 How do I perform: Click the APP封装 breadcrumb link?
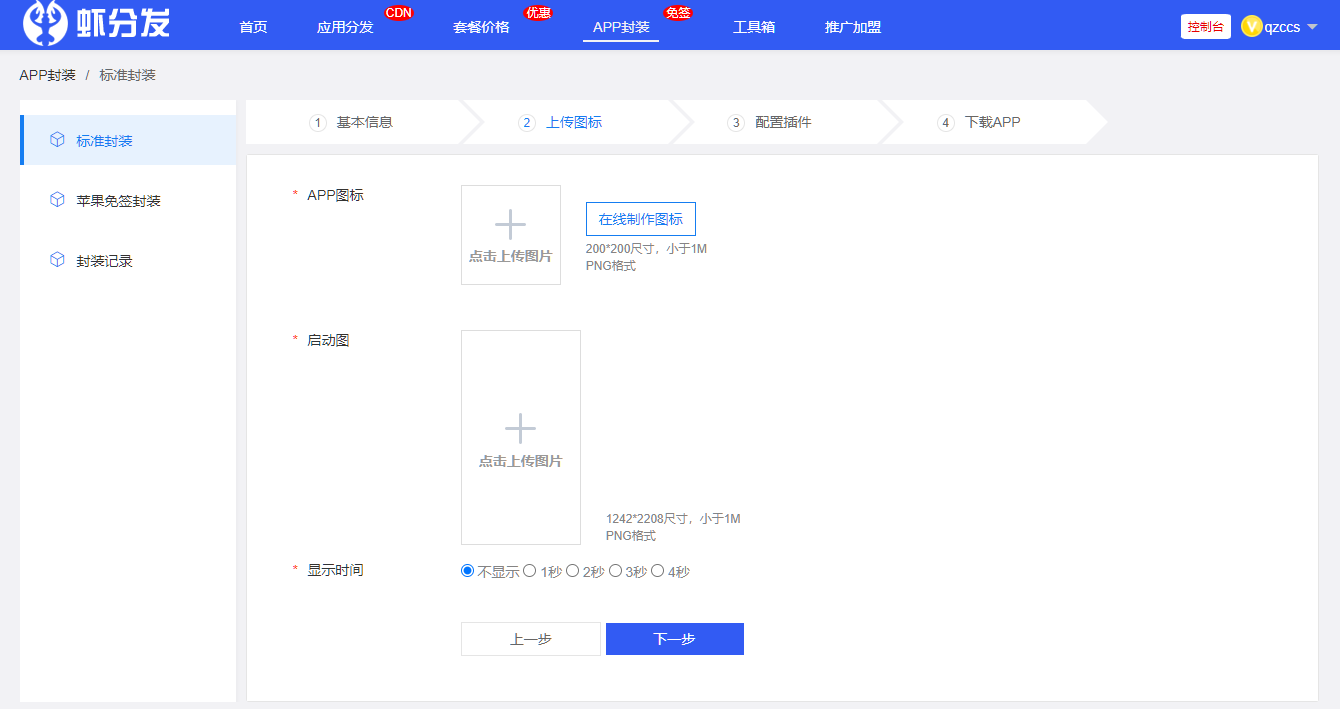[47, 75]
